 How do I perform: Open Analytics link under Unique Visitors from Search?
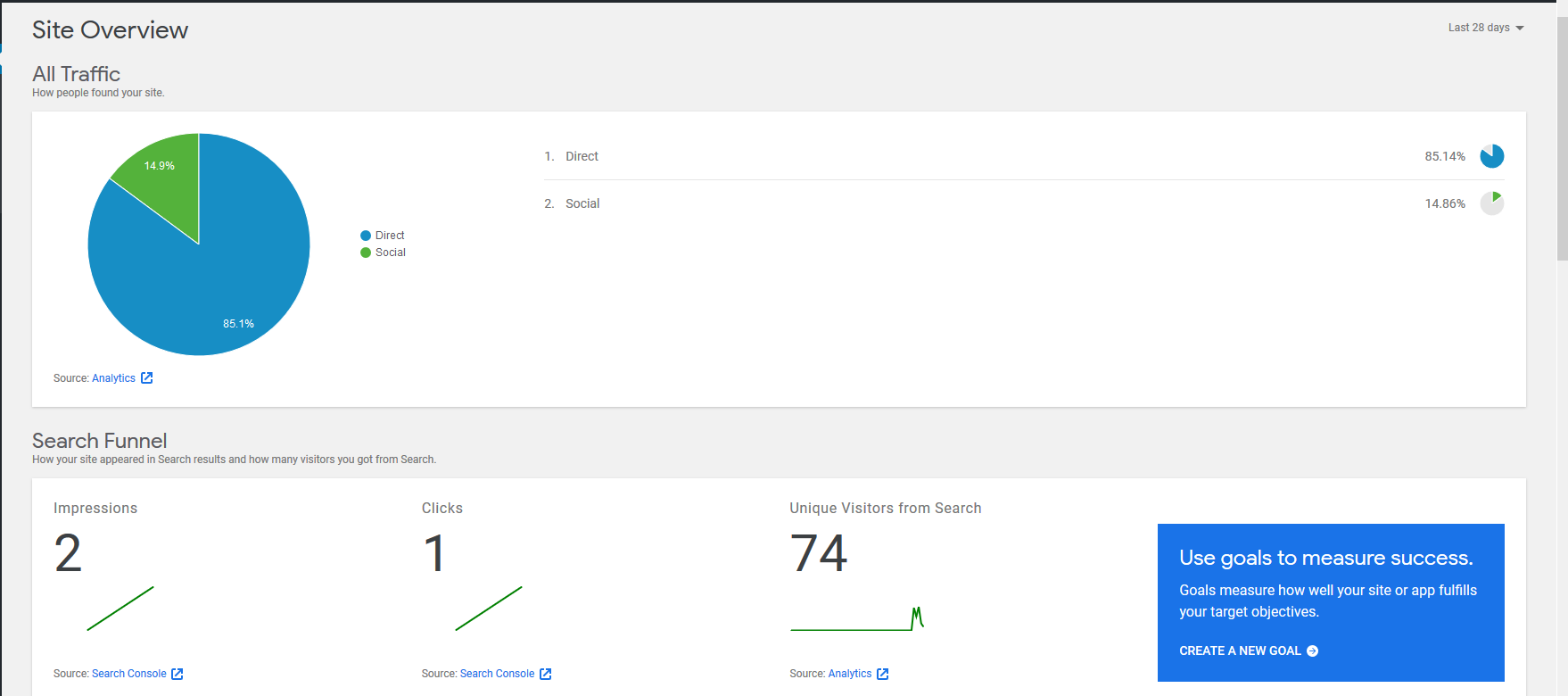pyautogui.click(x=849, y=674)
